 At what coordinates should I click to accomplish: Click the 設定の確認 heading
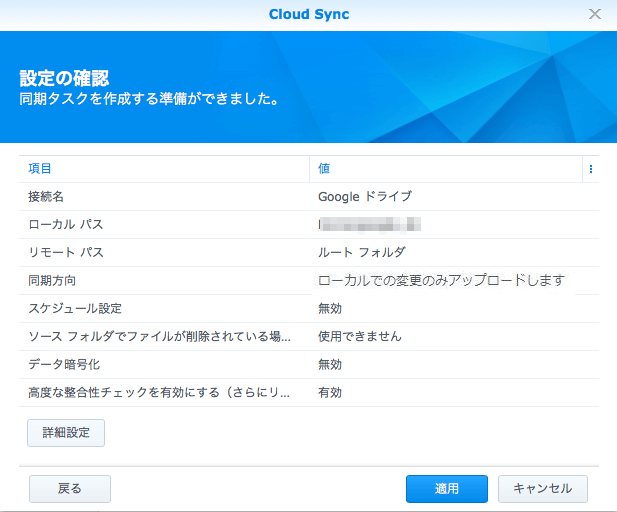coord(65,78)
